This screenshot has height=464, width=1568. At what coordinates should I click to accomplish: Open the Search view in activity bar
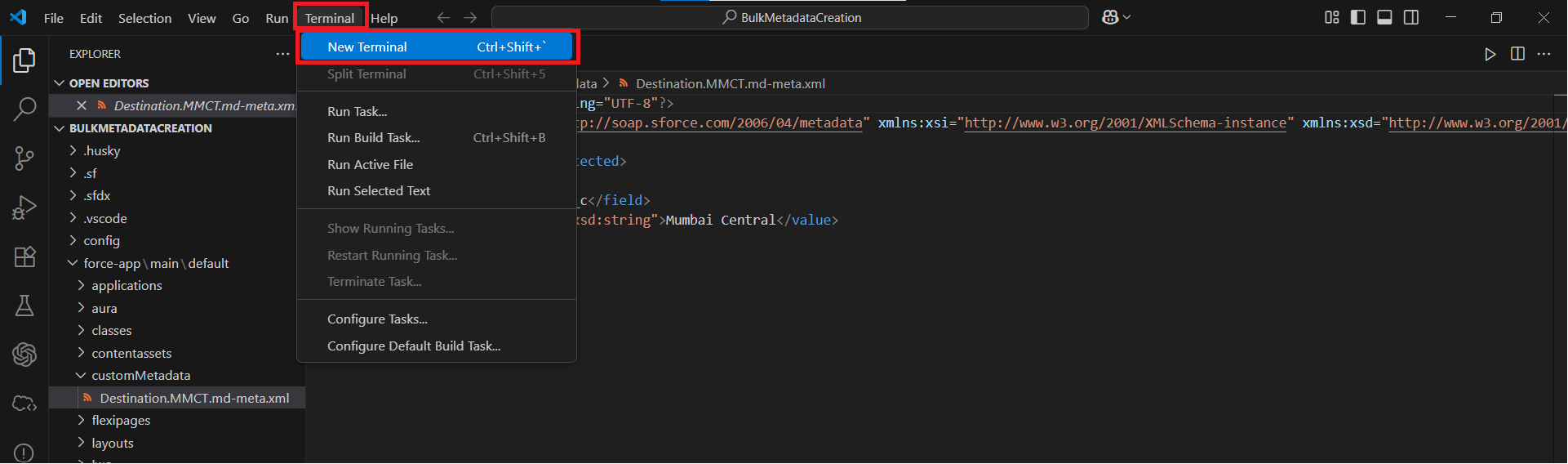(x=24, y=109)
